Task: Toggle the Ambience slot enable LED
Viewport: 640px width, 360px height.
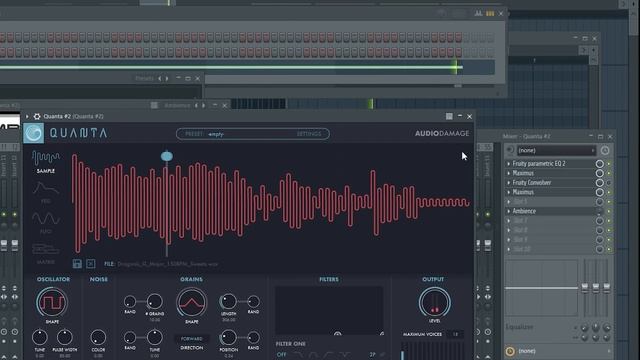Action: coord(609,211)
